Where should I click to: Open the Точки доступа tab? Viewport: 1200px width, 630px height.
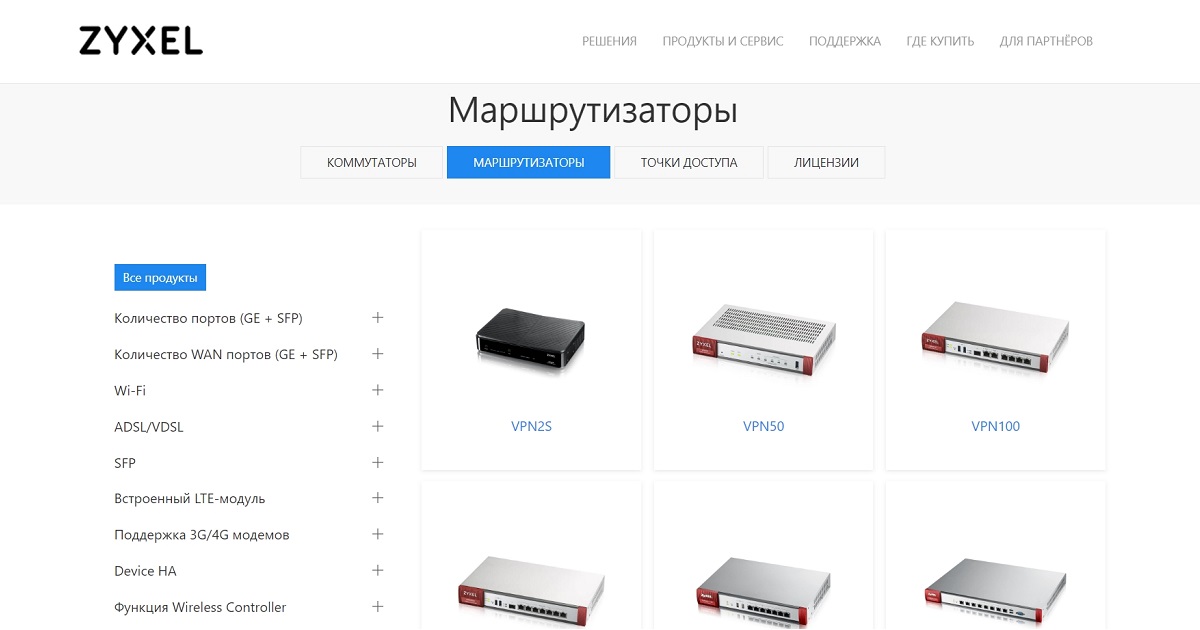689,162
